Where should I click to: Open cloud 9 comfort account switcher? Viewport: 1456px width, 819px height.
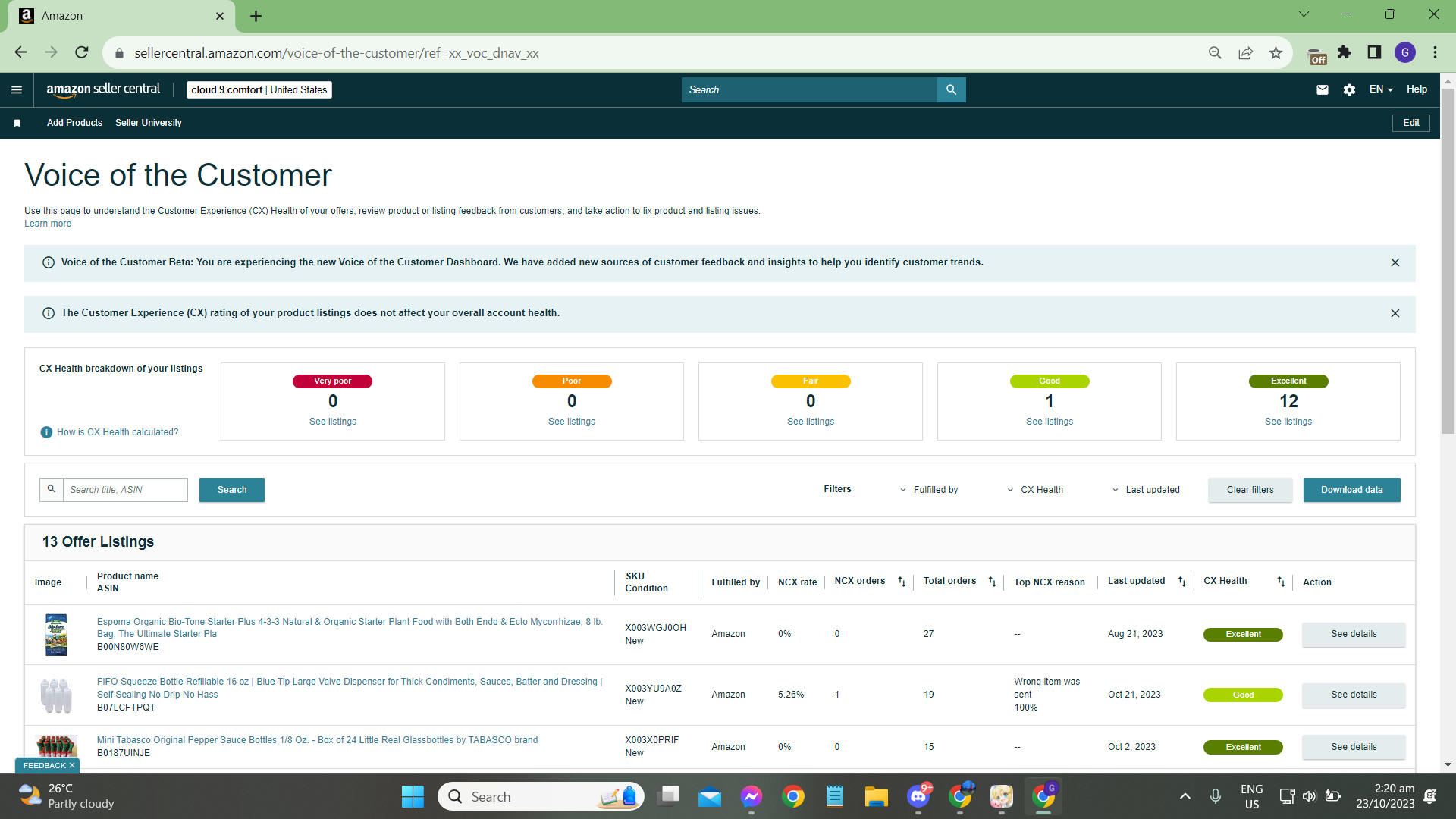259,89
